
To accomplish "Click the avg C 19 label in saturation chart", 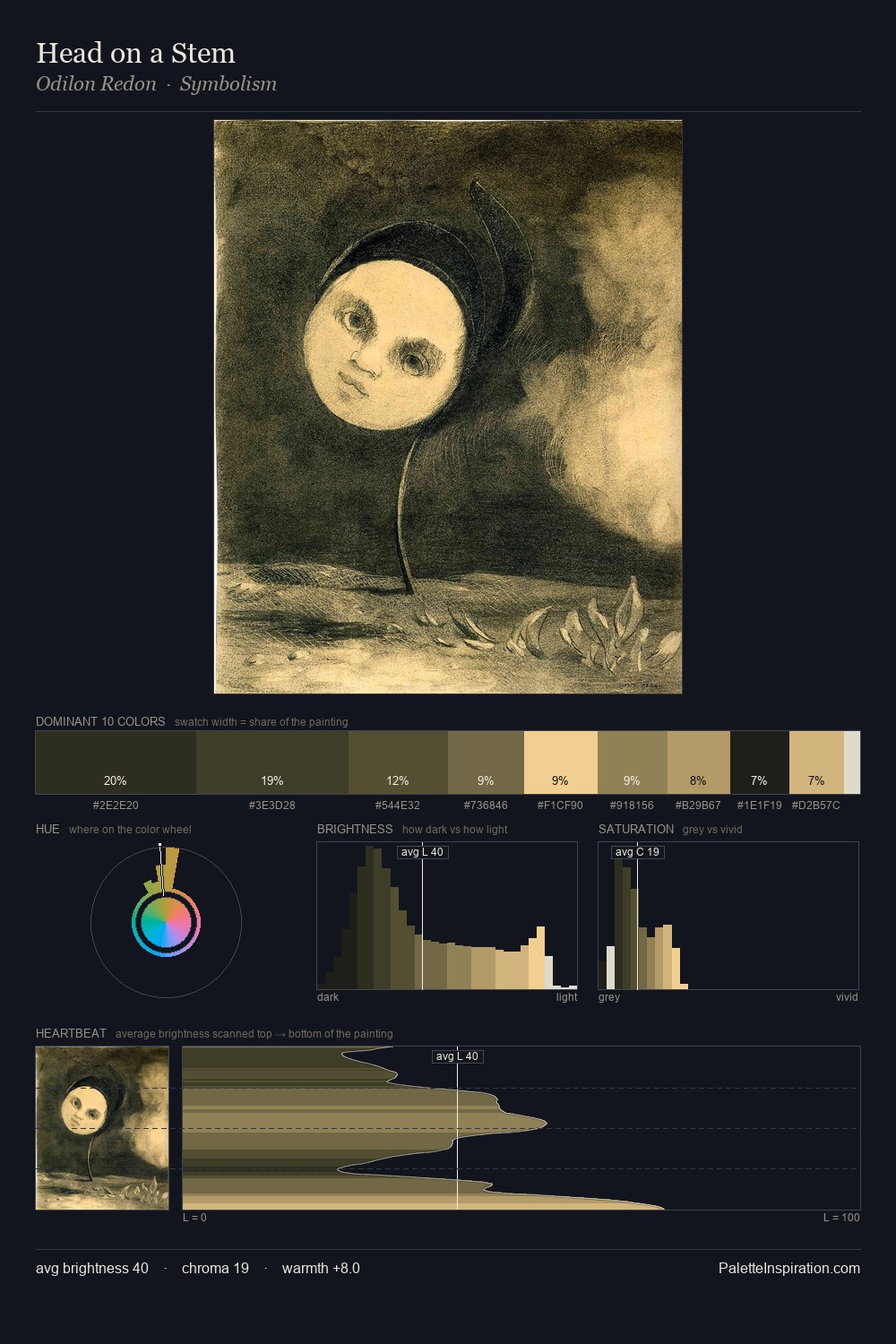I will pyautogui.click(x=637, y=852).
